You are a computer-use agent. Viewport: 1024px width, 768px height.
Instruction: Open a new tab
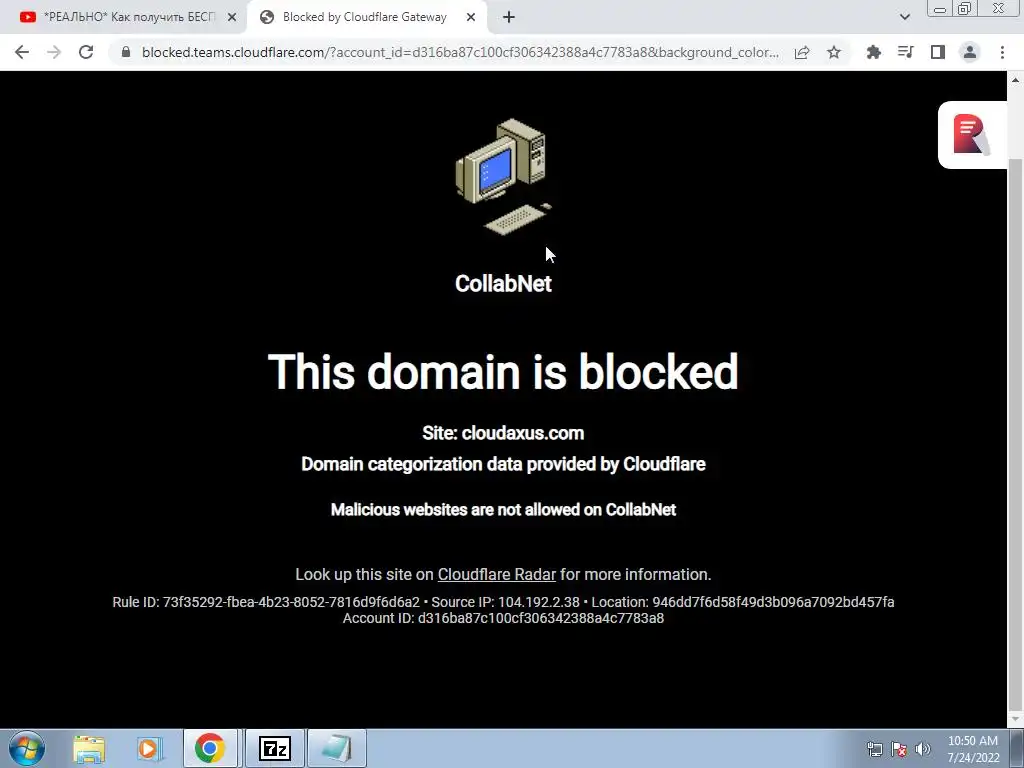point(509,17)
